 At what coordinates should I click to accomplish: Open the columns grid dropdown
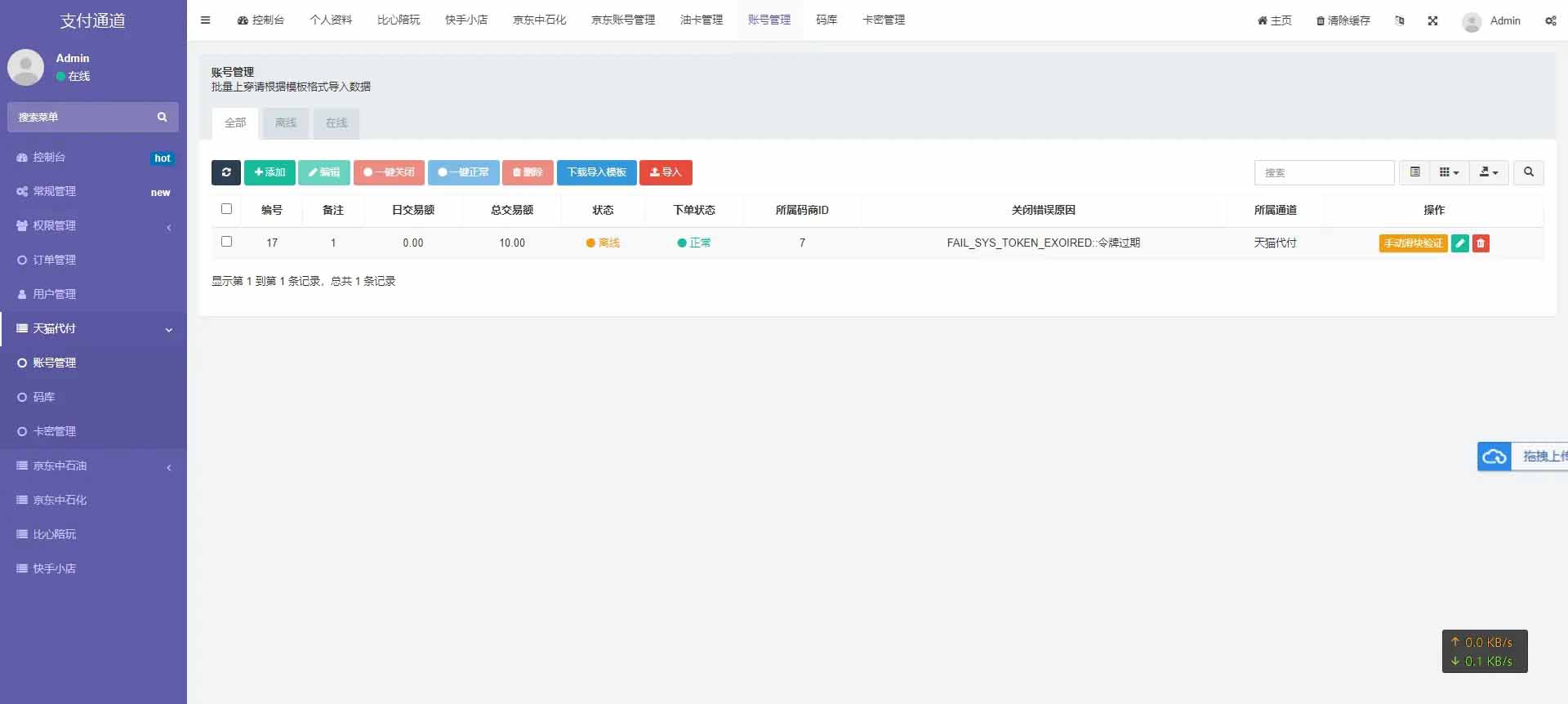pos(1449,172)
